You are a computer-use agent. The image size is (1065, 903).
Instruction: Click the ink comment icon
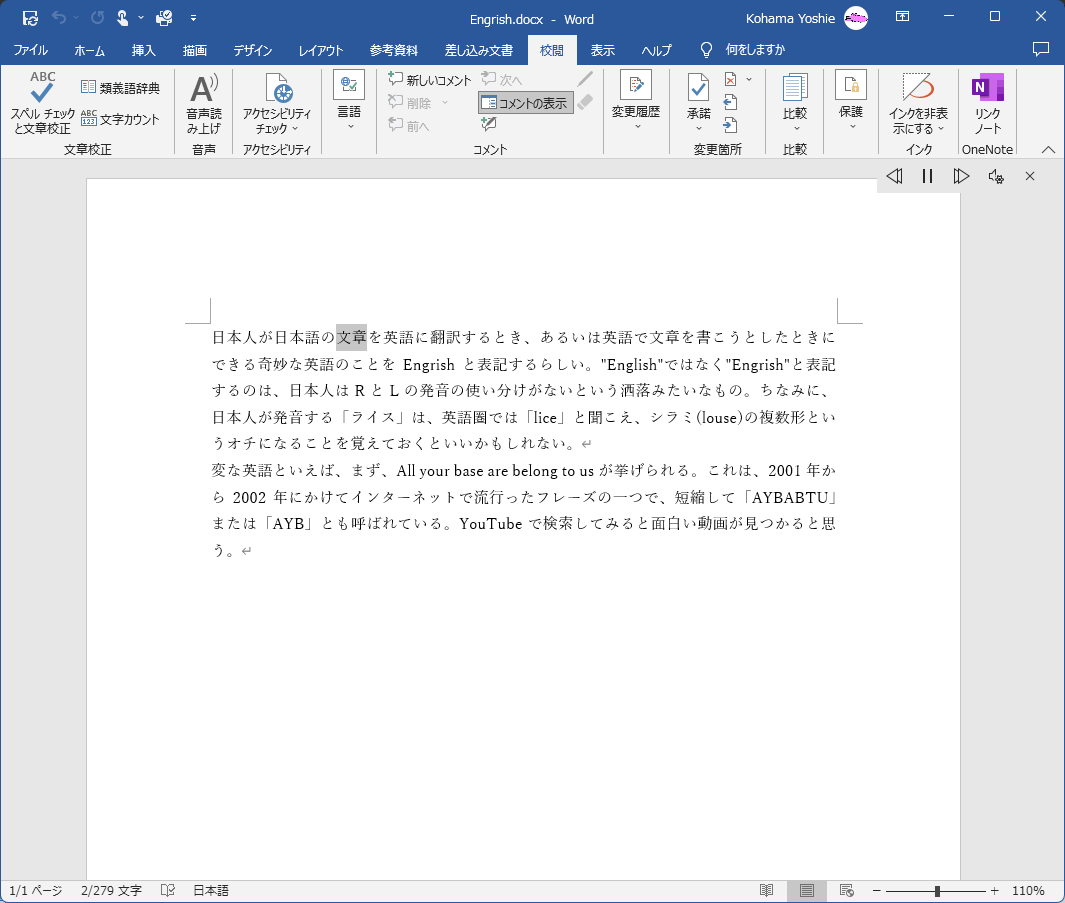point(488,124)
